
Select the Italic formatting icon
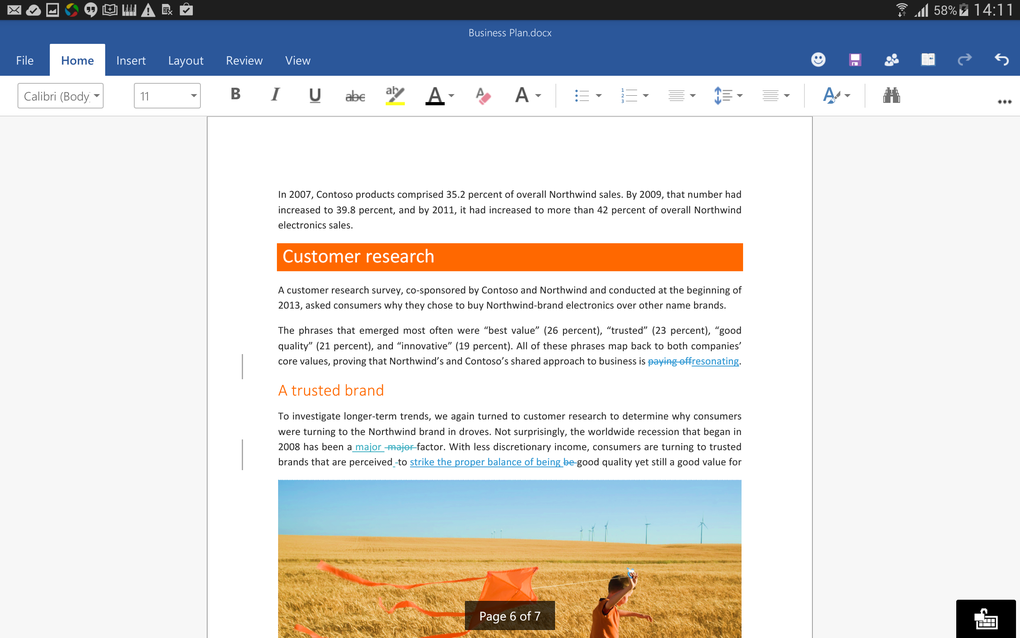pos(275,94)
